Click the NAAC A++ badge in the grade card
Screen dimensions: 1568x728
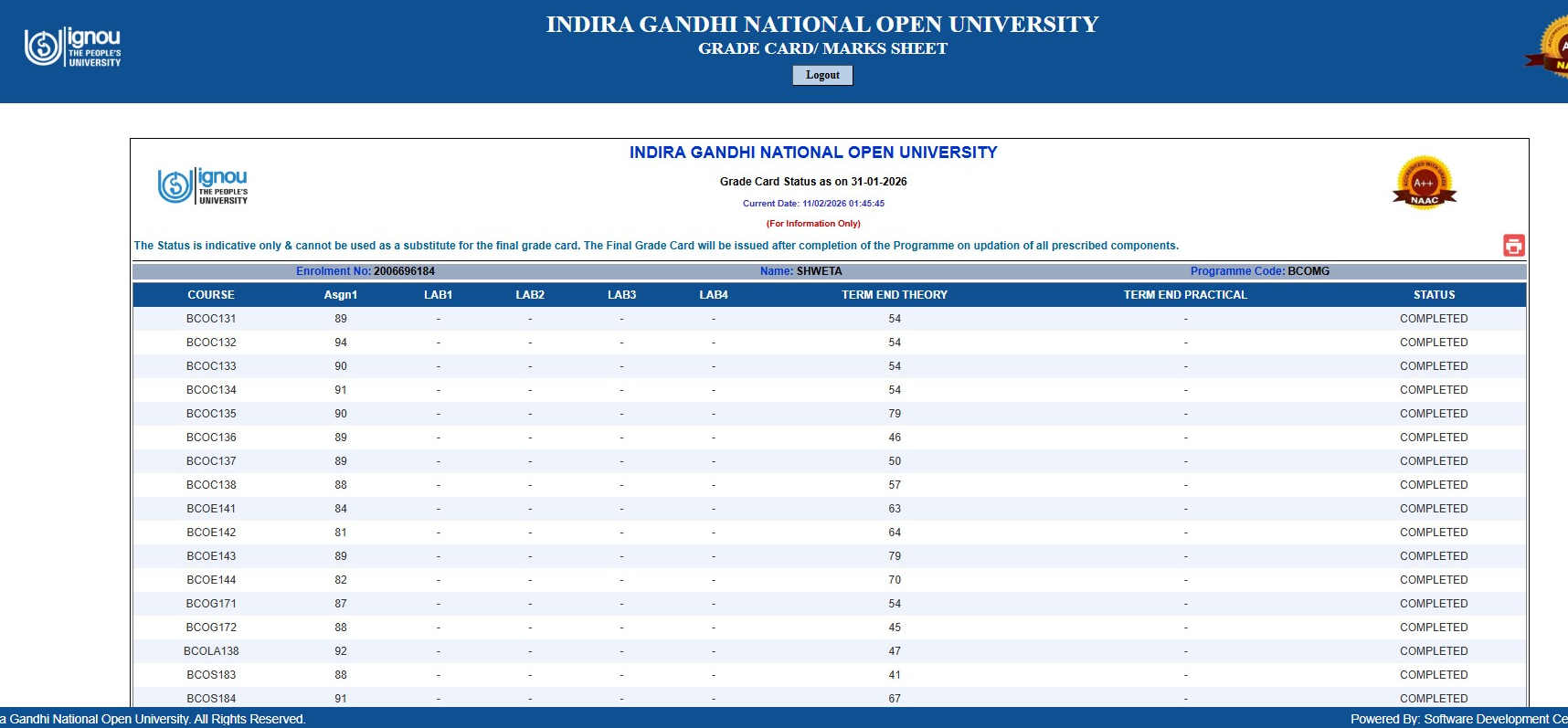coord(1424,183)
